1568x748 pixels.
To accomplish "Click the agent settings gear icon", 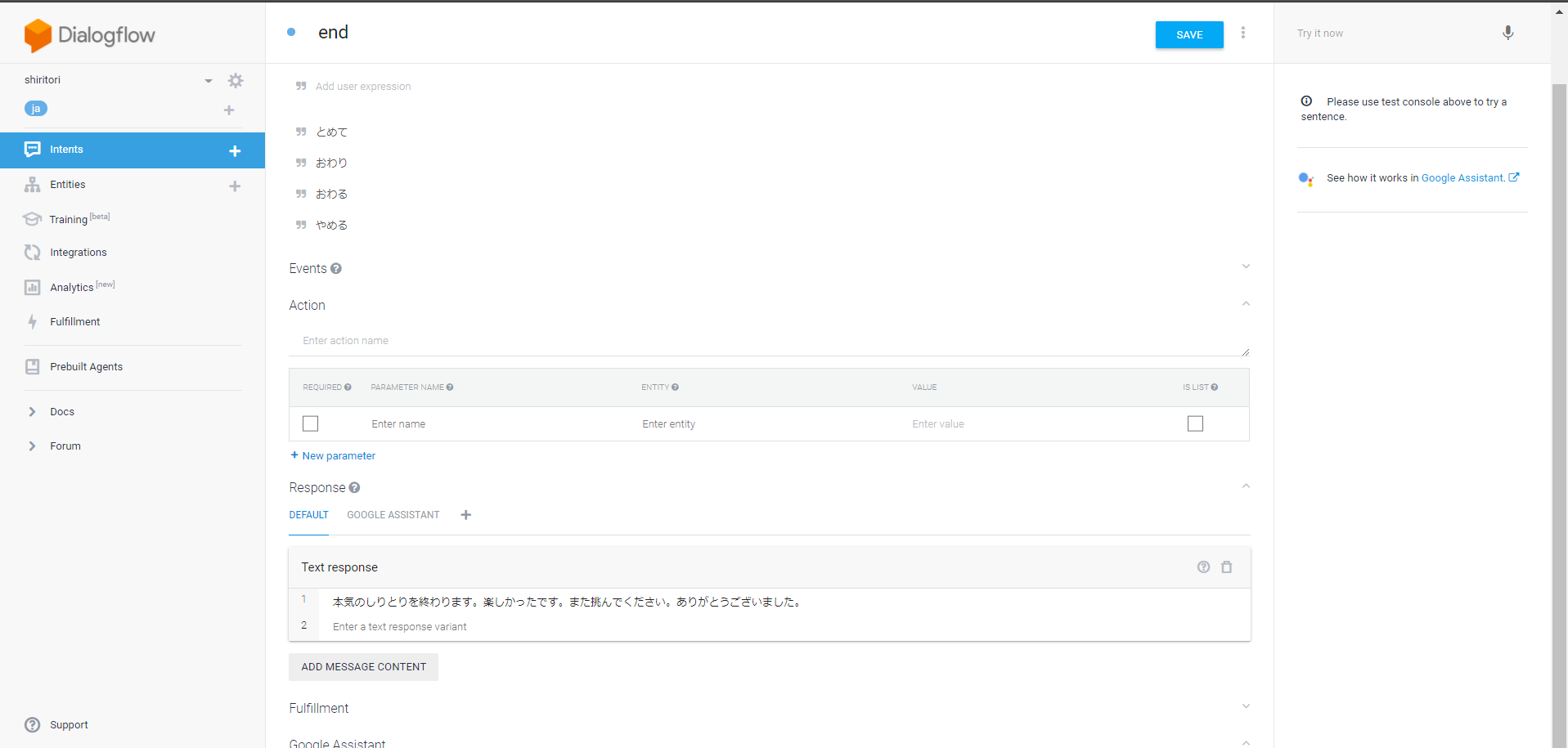I will (236, 80).
